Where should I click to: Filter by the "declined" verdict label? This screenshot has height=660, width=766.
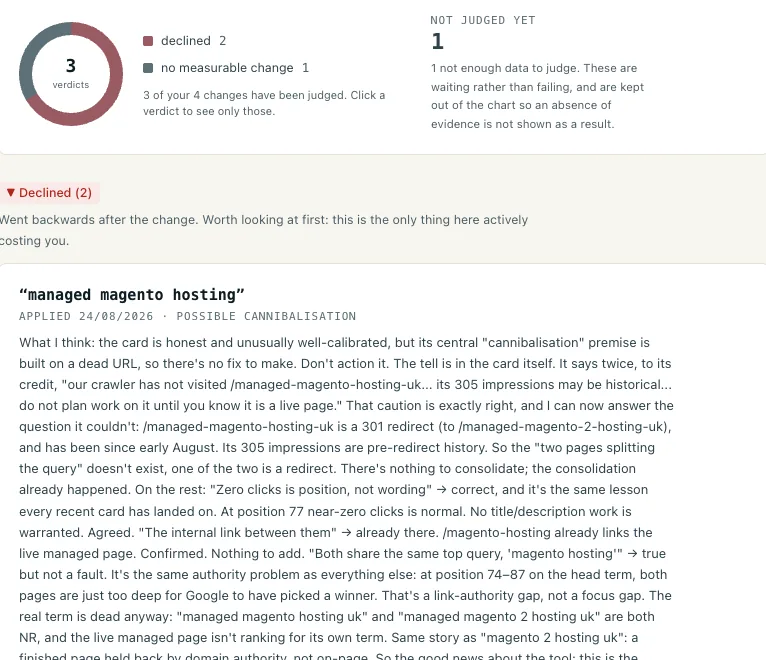(x=186, y=41)
